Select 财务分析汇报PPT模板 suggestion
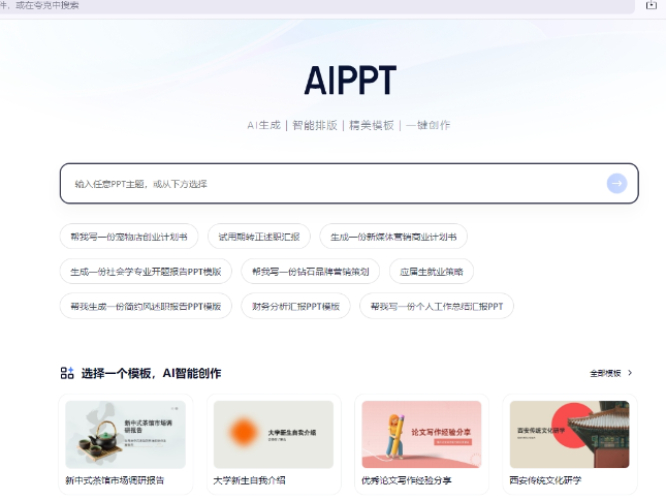This screenshot has height=500, width=666. click(296, 306)
